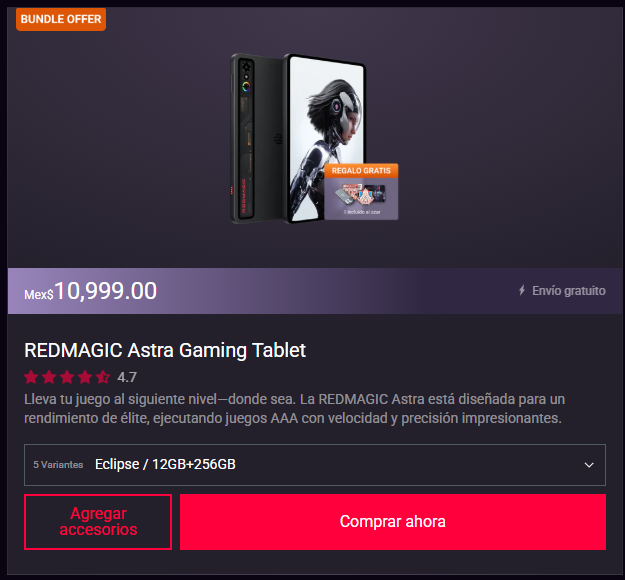Click the half-filled fifth rating star
625x580 pixels.
coord(103,377)
